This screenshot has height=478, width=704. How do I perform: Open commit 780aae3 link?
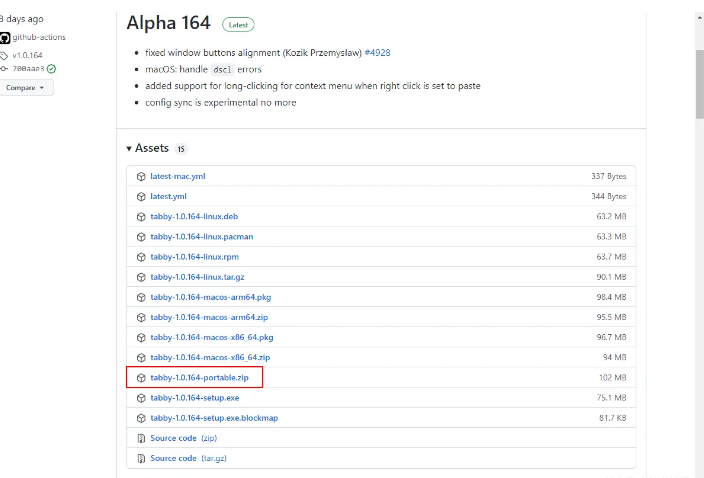[x=28, y=69]
